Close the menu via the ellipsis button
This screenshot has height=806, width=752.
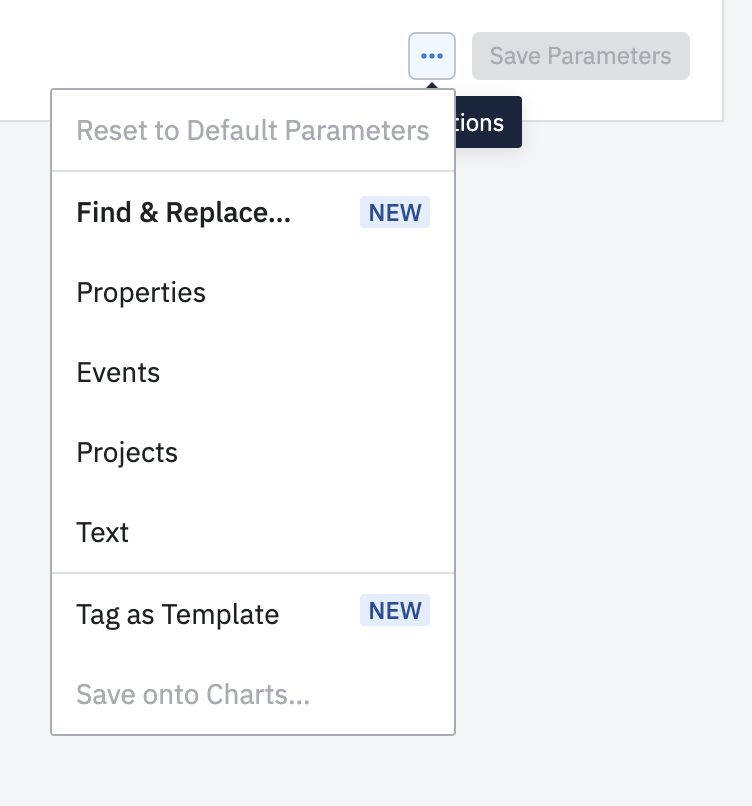[432, 56]
